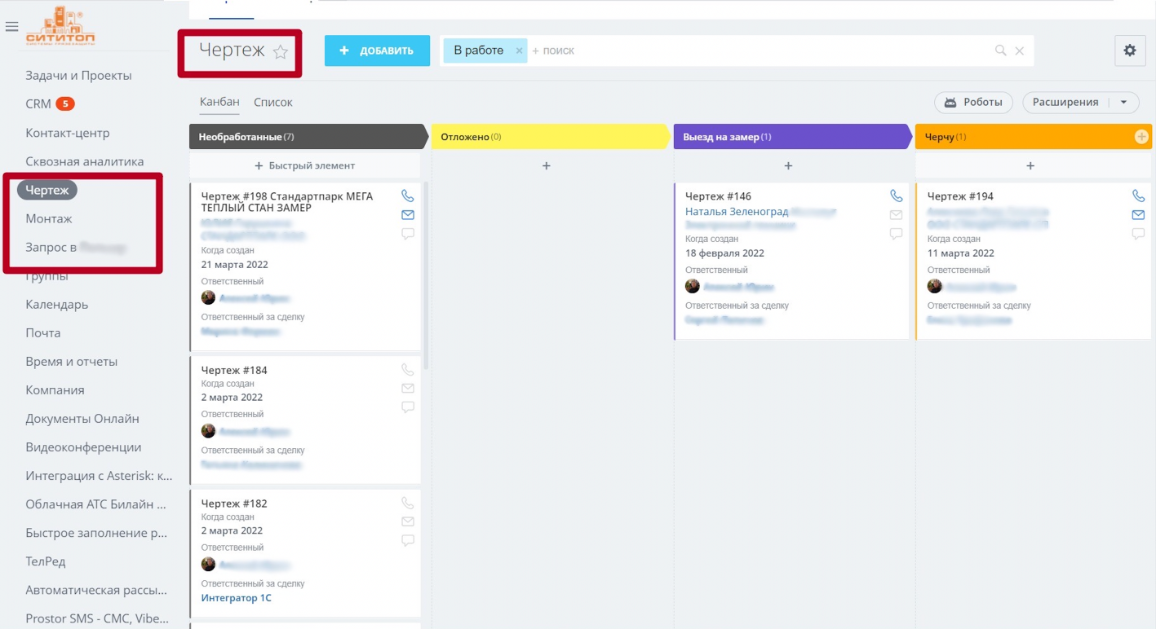Click the search magnifier icon
1156x629 pixels.
point(1000,50)
